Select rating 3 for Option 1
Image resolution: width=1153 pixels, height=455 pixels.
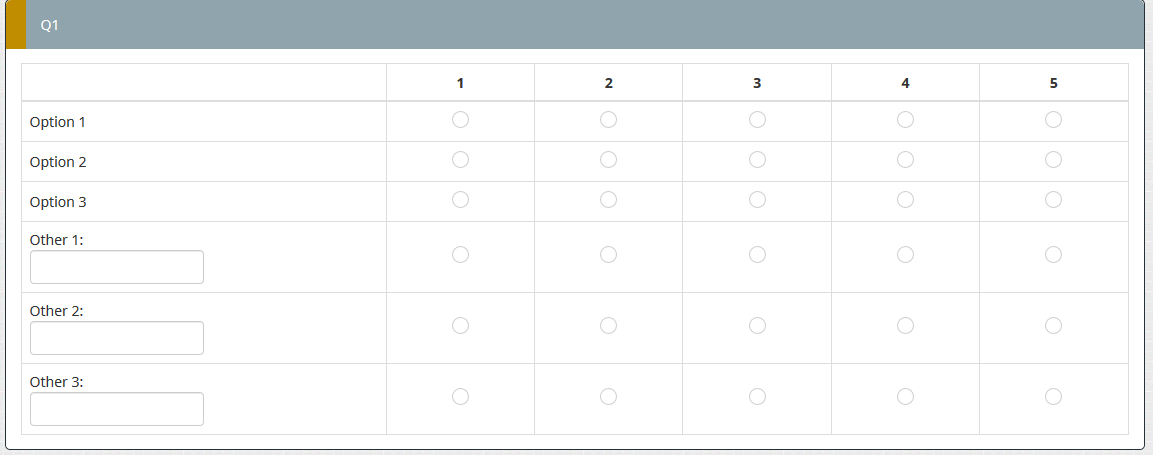pos(757,120)
